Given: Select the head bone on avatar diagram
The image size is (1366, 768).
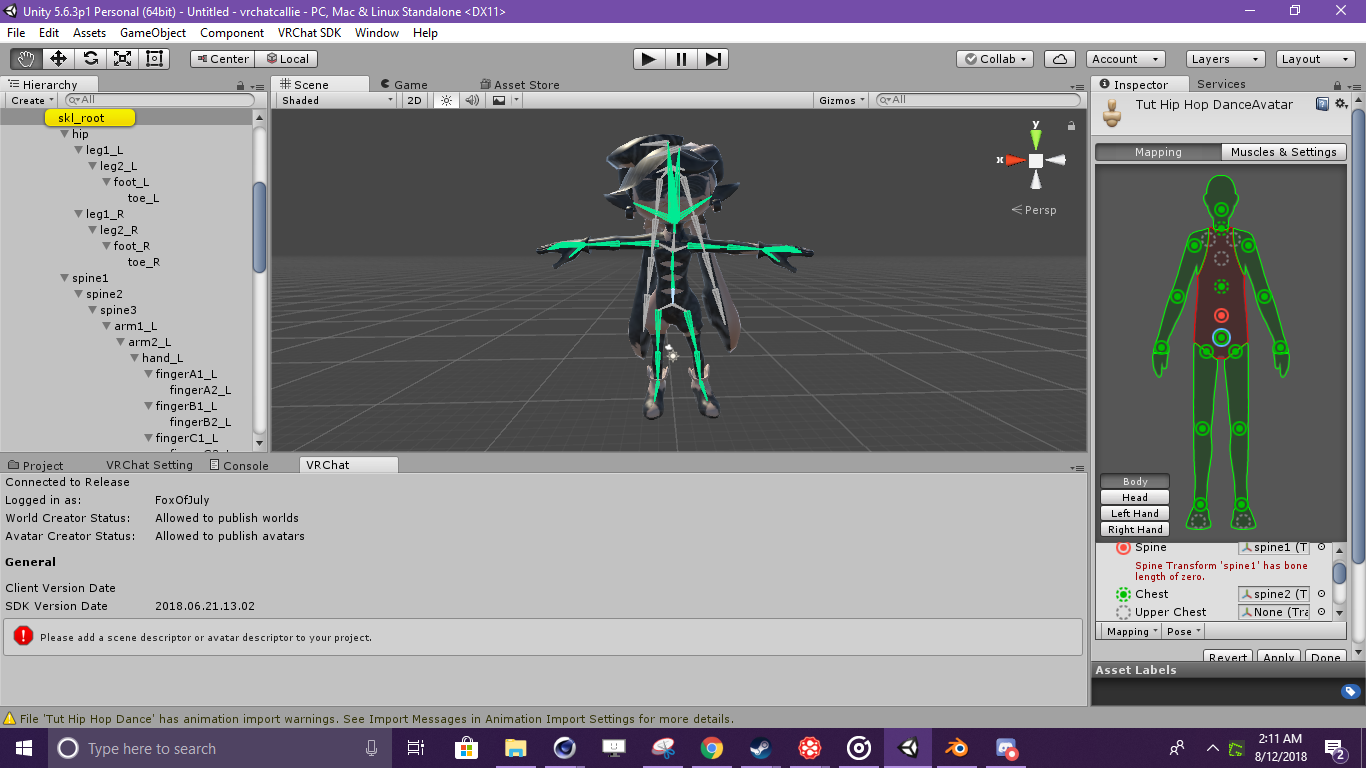Looking at the screenshot, I should (x=1221, y=210).
